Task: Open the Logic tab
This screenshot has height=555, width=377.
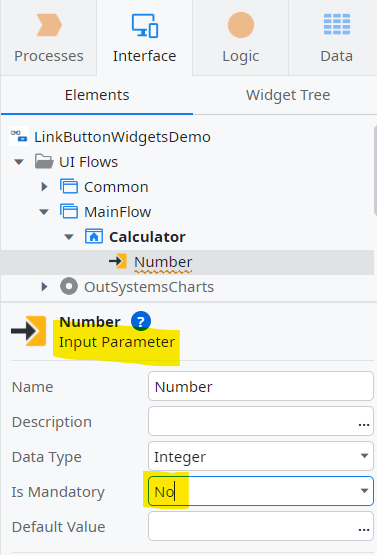Action: 241,38
